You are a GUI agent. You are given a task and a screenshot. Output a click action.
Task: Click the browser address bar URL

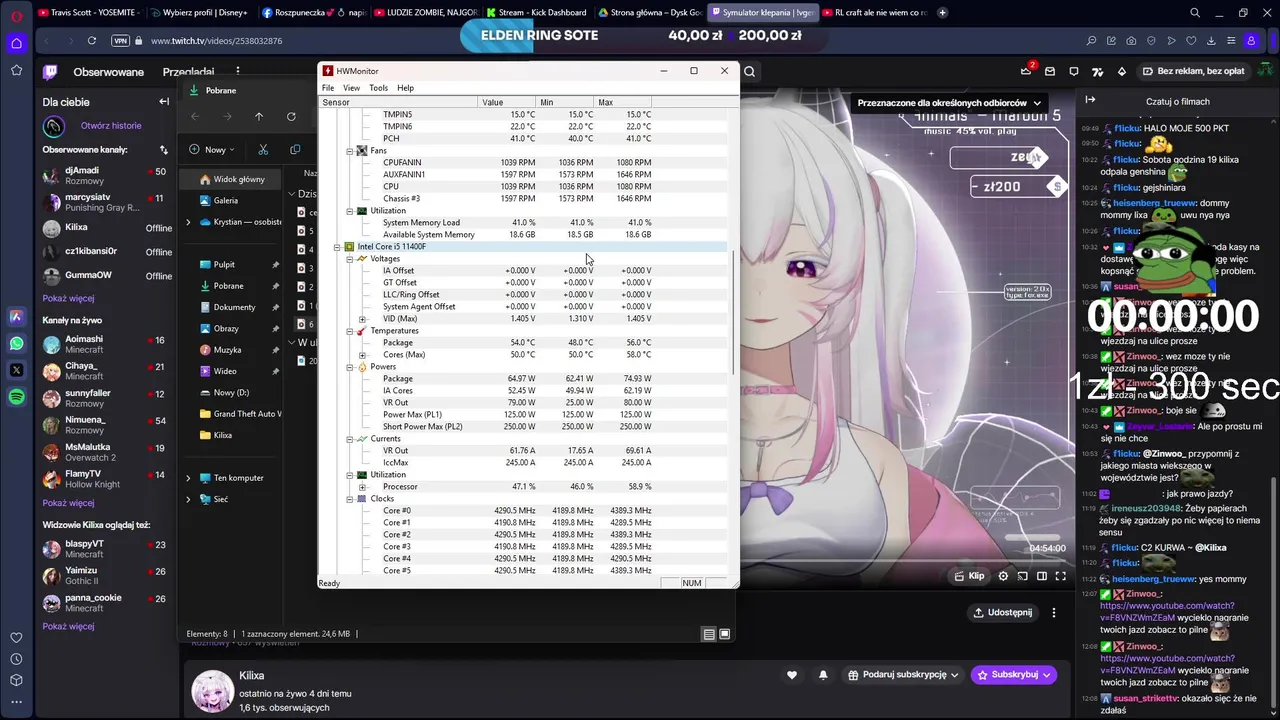(216, 41)
